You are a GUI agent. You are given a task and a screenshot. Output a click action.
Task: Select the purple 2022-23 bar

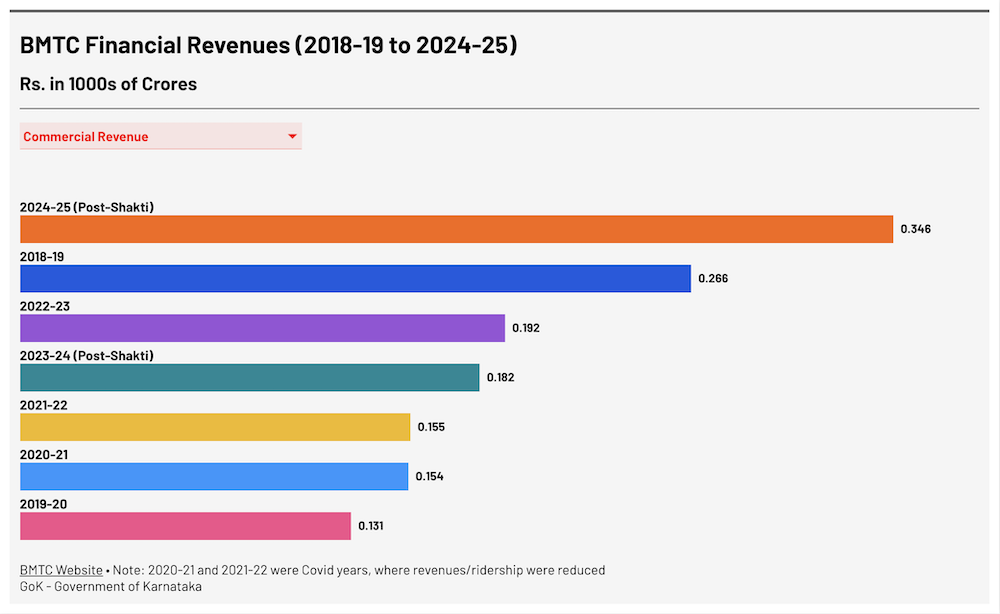point(260,327)
